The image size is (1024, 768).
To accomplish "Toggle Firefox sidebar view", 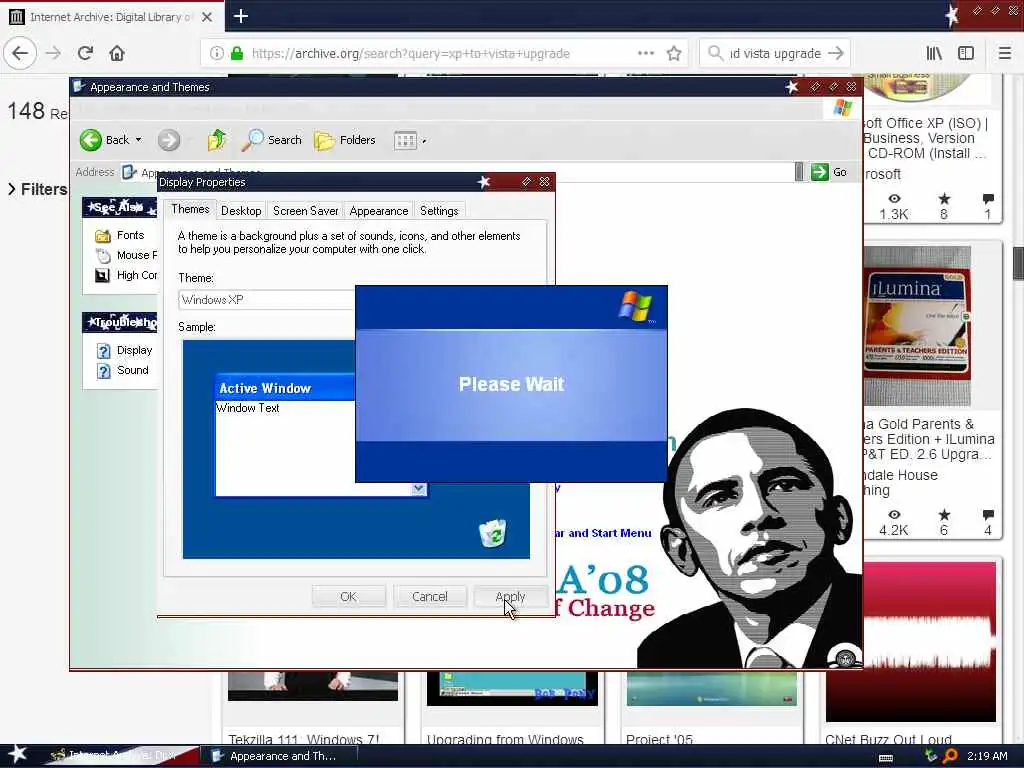I will (x=966, y=54).
